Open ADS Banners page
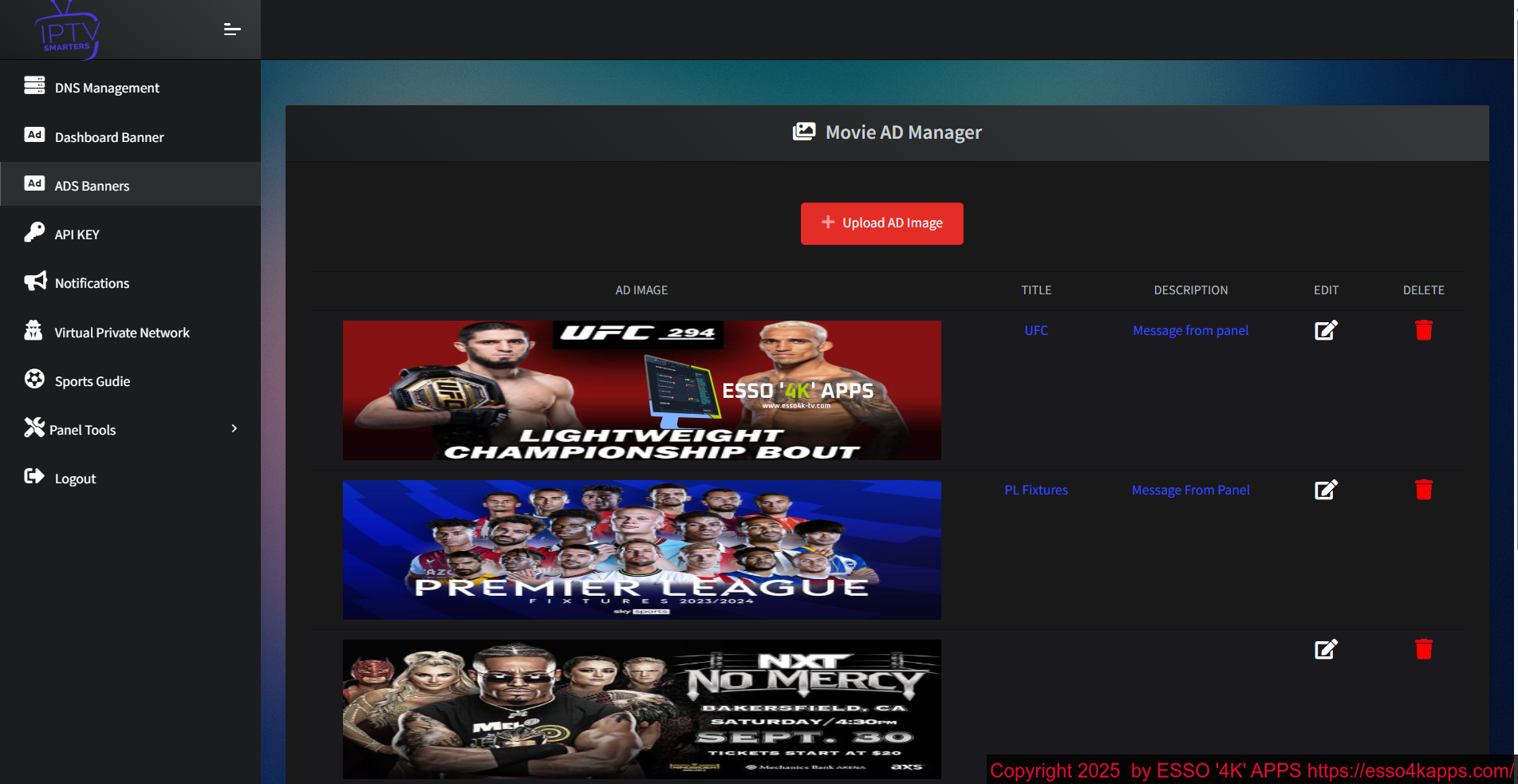 click(x=130, y=185)
